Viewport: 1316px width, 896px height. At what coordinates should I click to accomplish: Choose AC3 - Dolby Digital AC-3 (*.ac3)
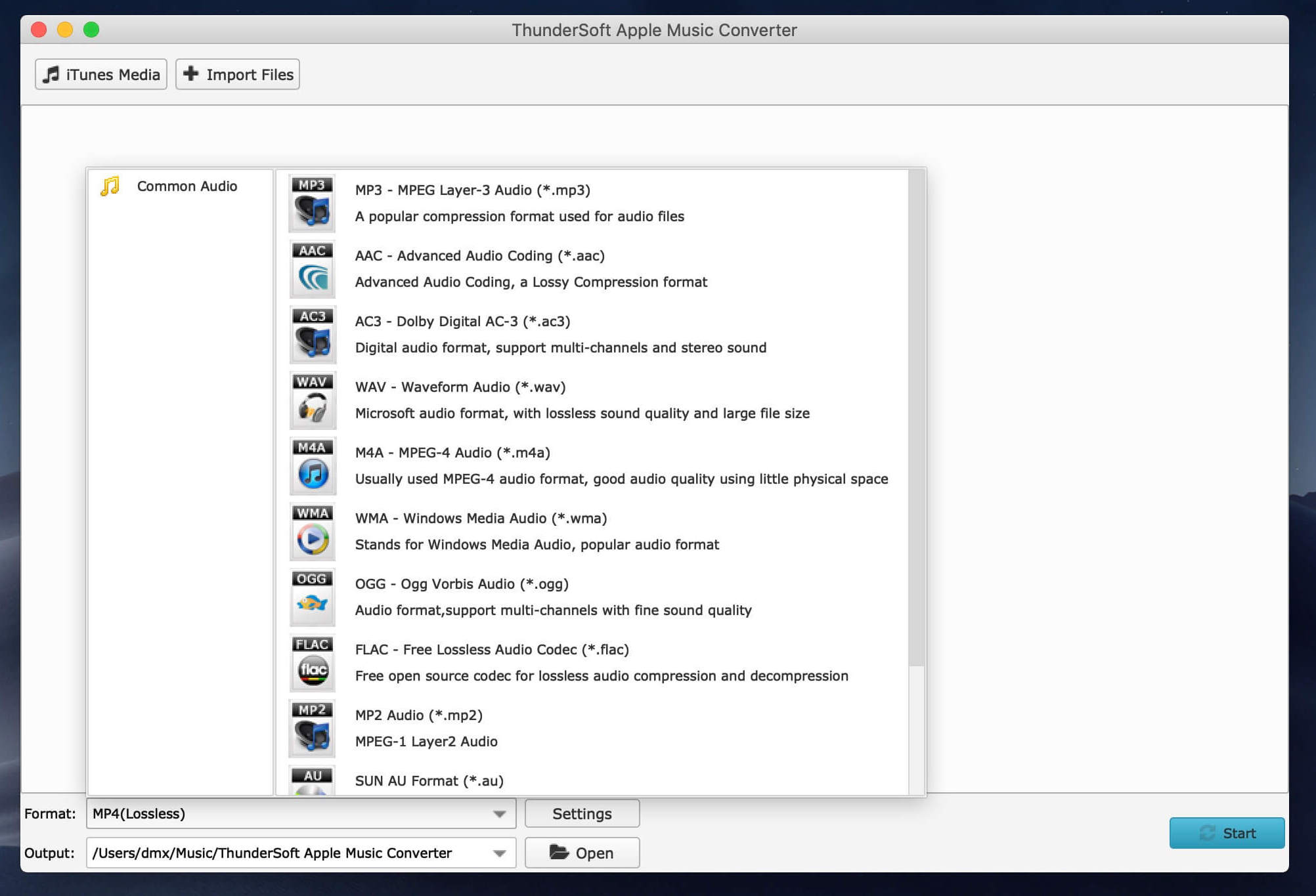tap(463, 321)
